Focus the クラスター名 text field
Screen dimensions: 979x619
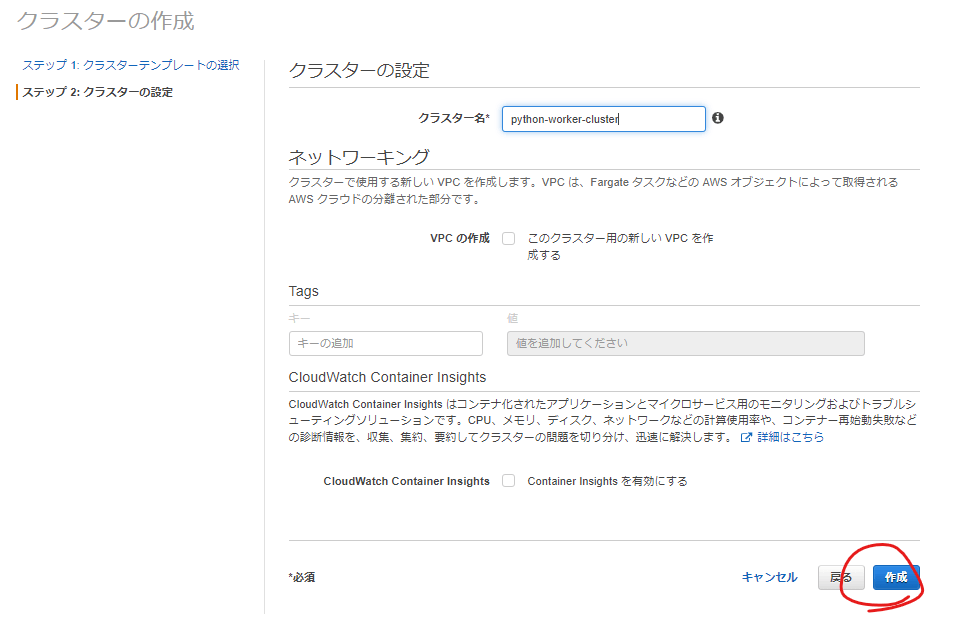pos(603,119)
